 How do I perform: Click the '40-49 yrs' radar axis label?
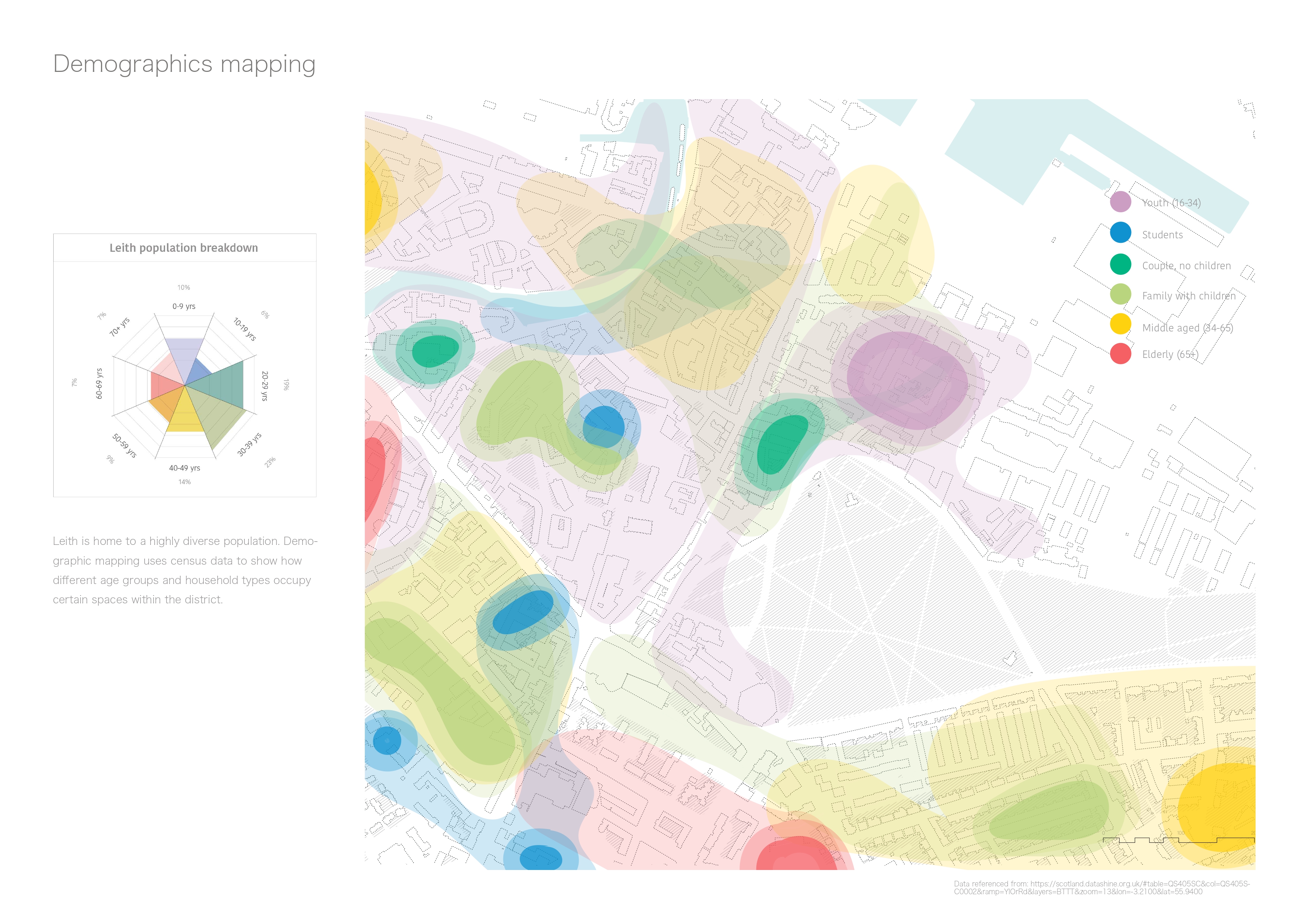click(184, 468)
